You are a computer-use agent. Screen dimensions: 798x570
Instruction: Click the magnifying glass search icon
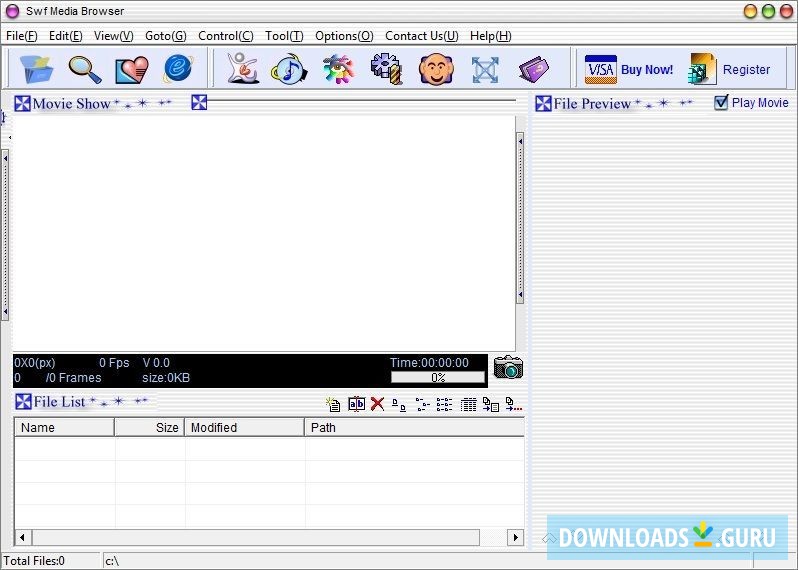click(84, 69)
